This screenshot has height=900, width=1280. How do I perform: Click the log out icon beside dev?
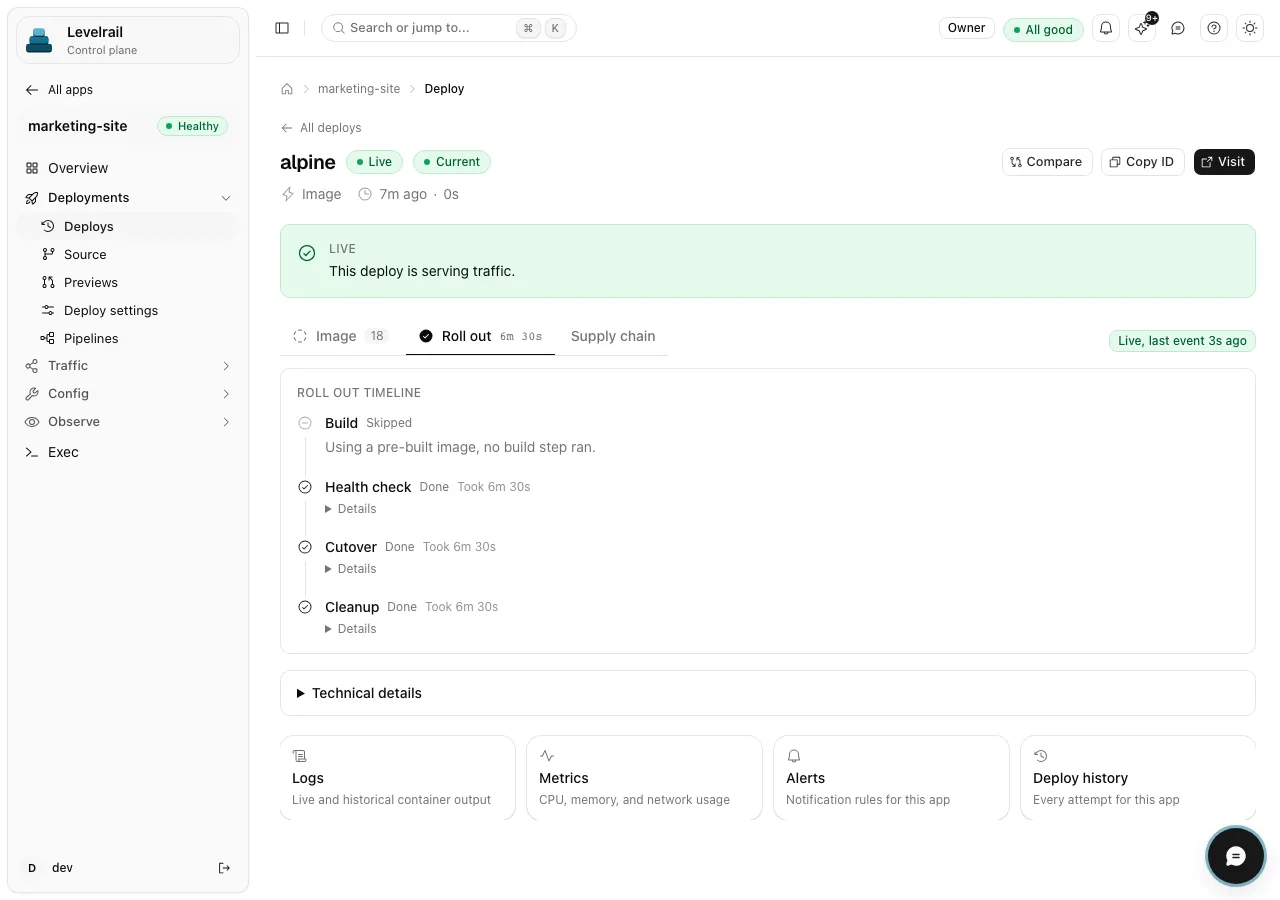coord(224,868)
